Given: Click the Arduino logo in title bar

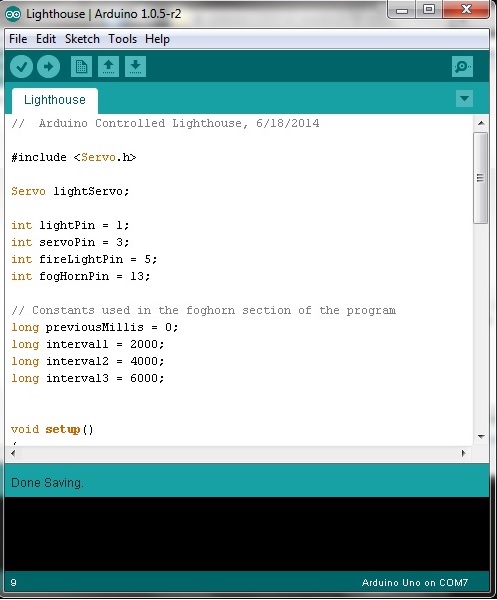Looking at the screenshot, I should [x=13, y=14].
